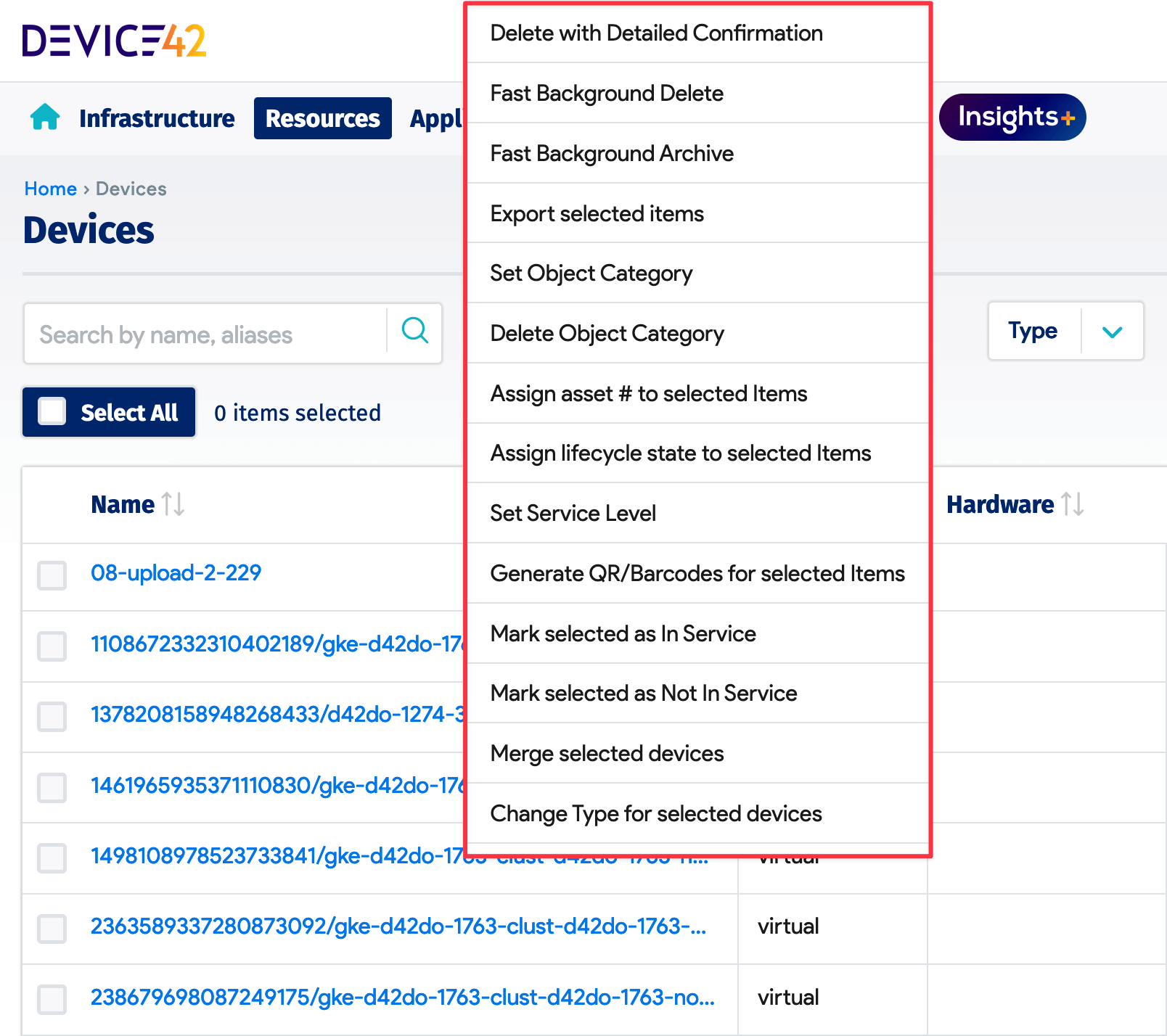Select the checkbox next to 137820815894868433 device
This screenshot has width=1167, height=1036.
pos(52,717)
